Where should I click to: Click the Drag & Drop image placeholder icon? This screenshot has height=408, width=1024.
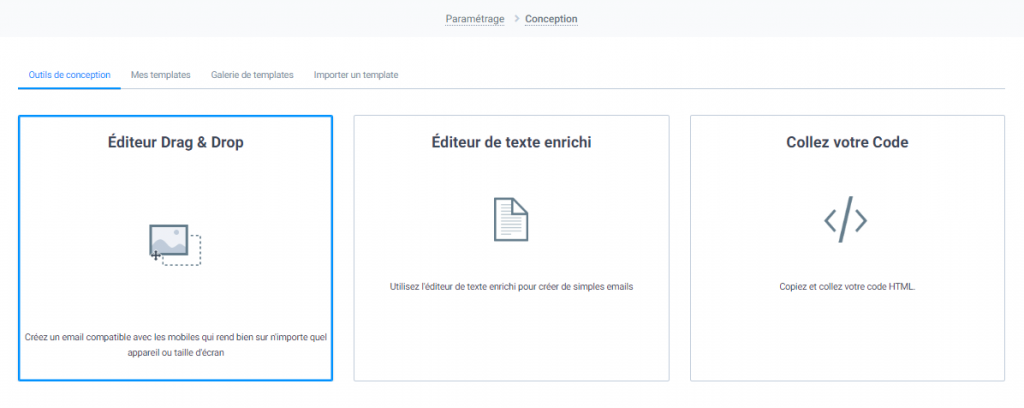coord(175,245)
